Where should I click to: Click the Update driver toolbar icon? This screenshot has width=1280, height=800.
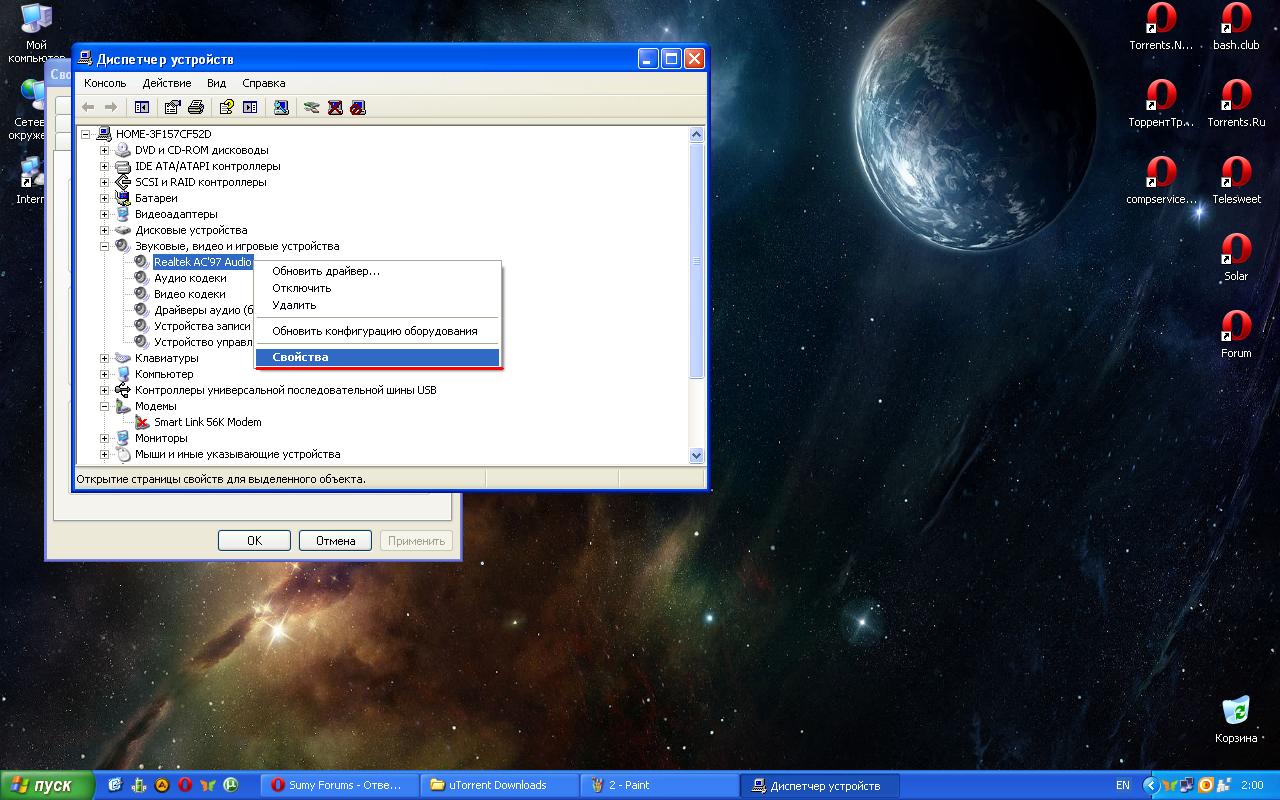pos(312,107)
